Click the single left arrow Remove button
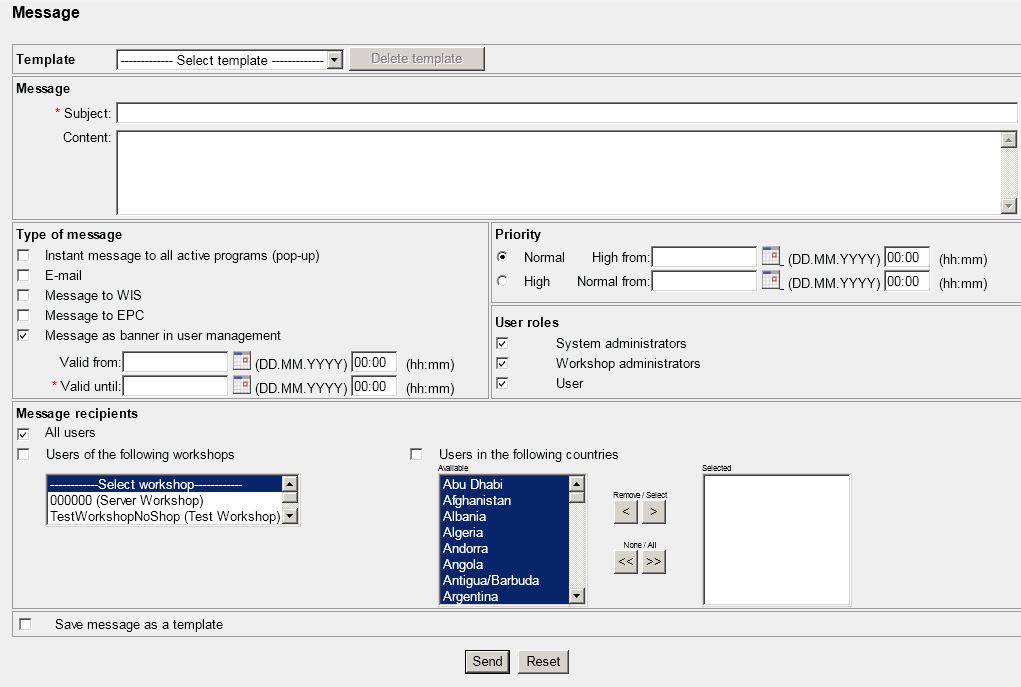The width and height of the screenshot is (1021, 687). coord(625,512)
